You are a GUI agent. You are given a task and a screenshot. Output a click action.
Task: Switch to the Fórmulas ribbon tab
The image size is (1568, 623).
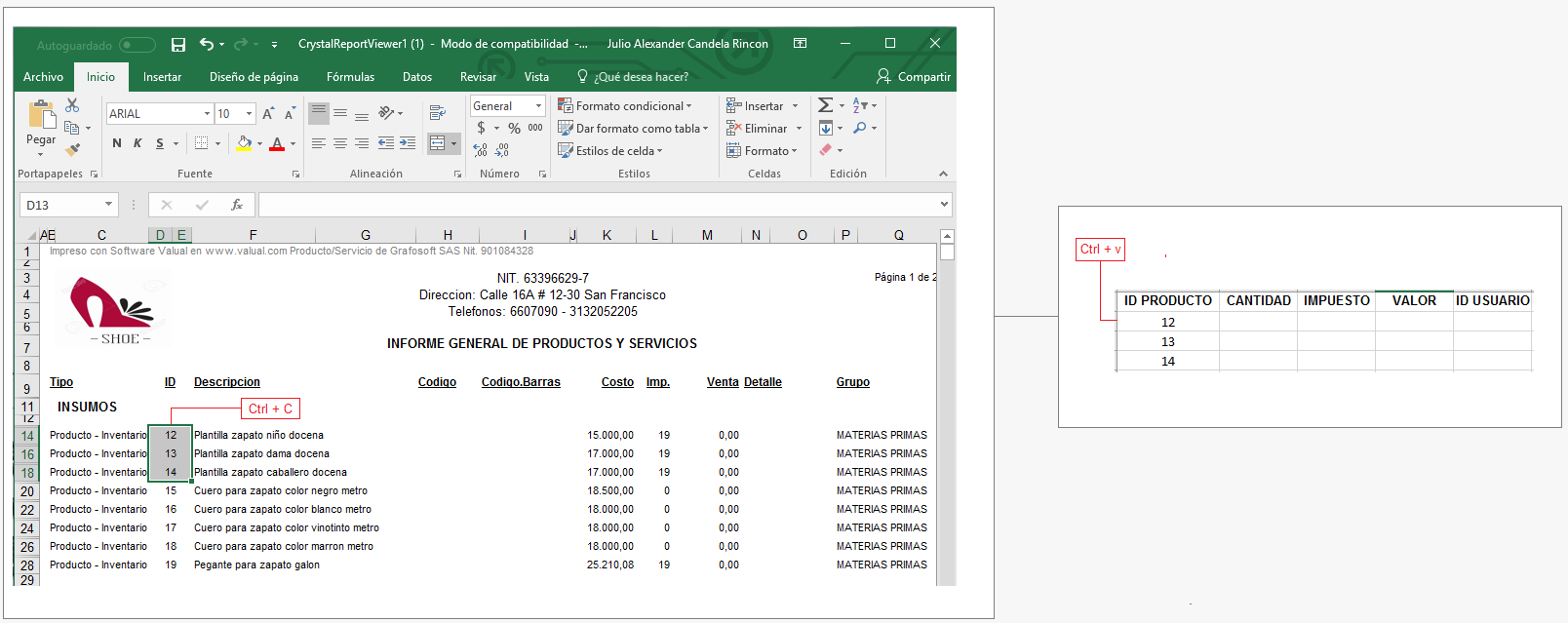point(350,77)
